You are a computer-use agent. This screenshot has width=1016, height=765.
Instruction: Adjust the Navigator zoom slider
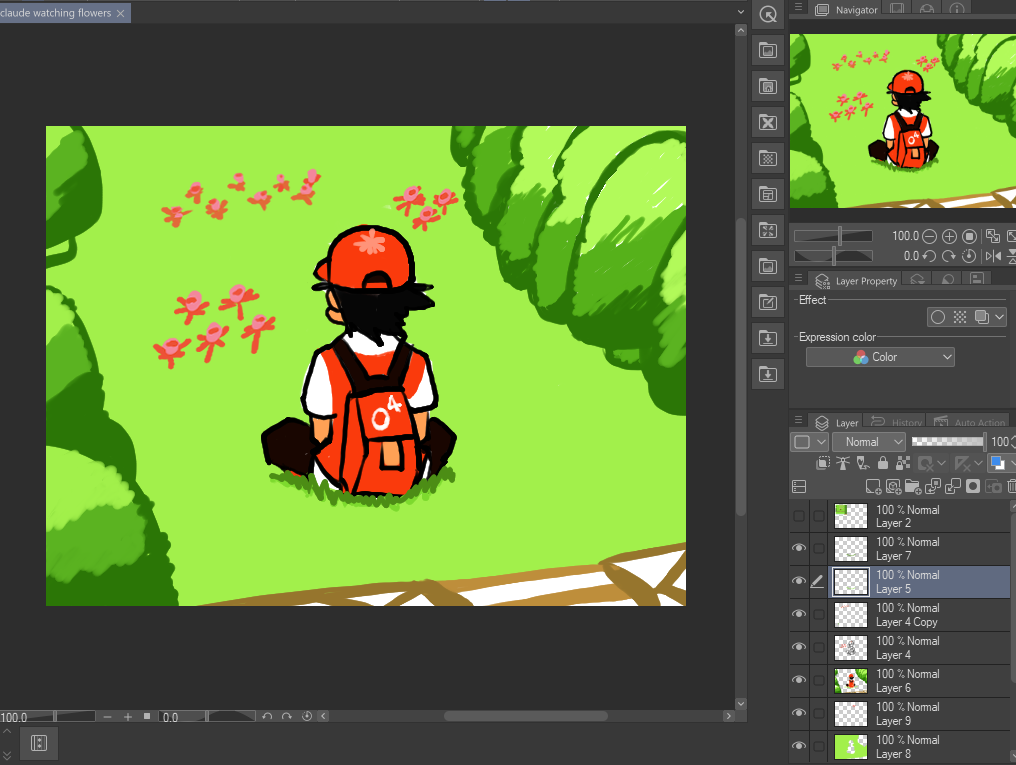pyautogui.click(x=833, y=236)
